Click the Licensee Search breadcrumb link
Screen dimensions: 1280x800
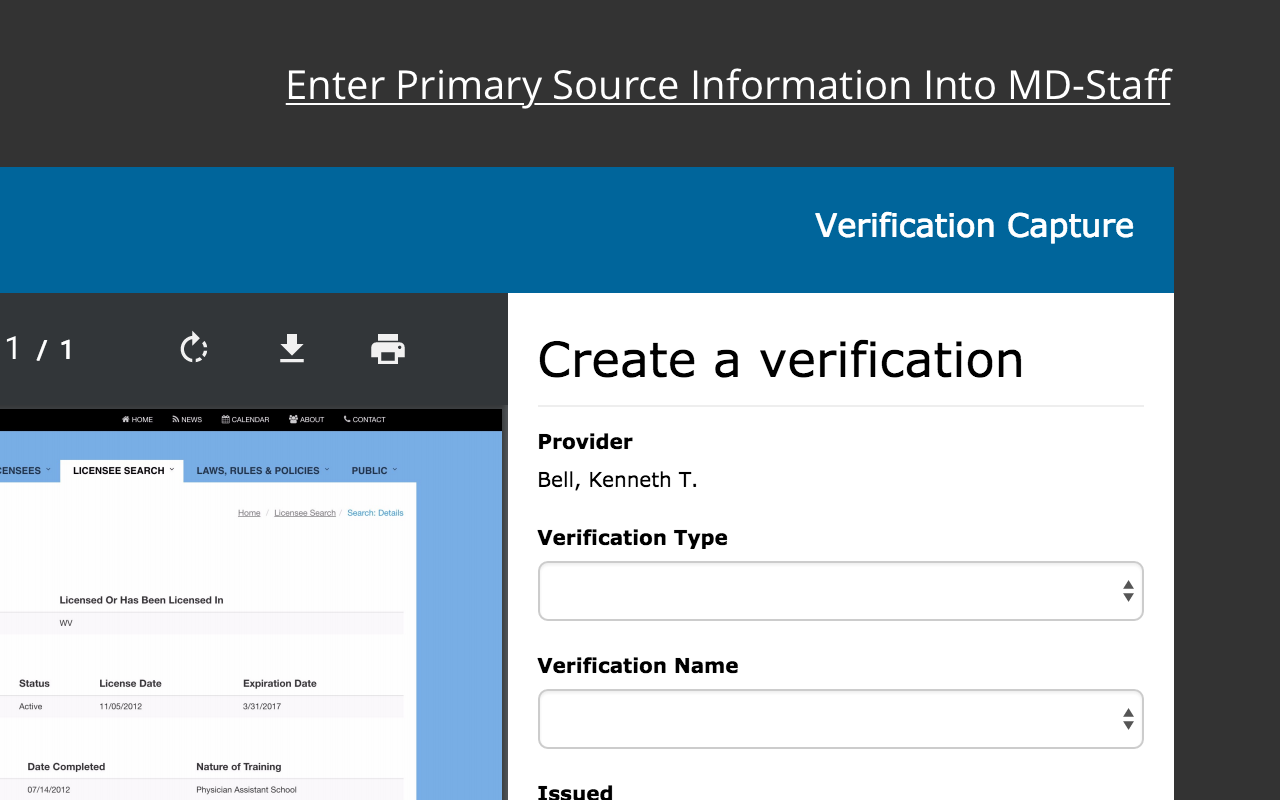(304, 512)
